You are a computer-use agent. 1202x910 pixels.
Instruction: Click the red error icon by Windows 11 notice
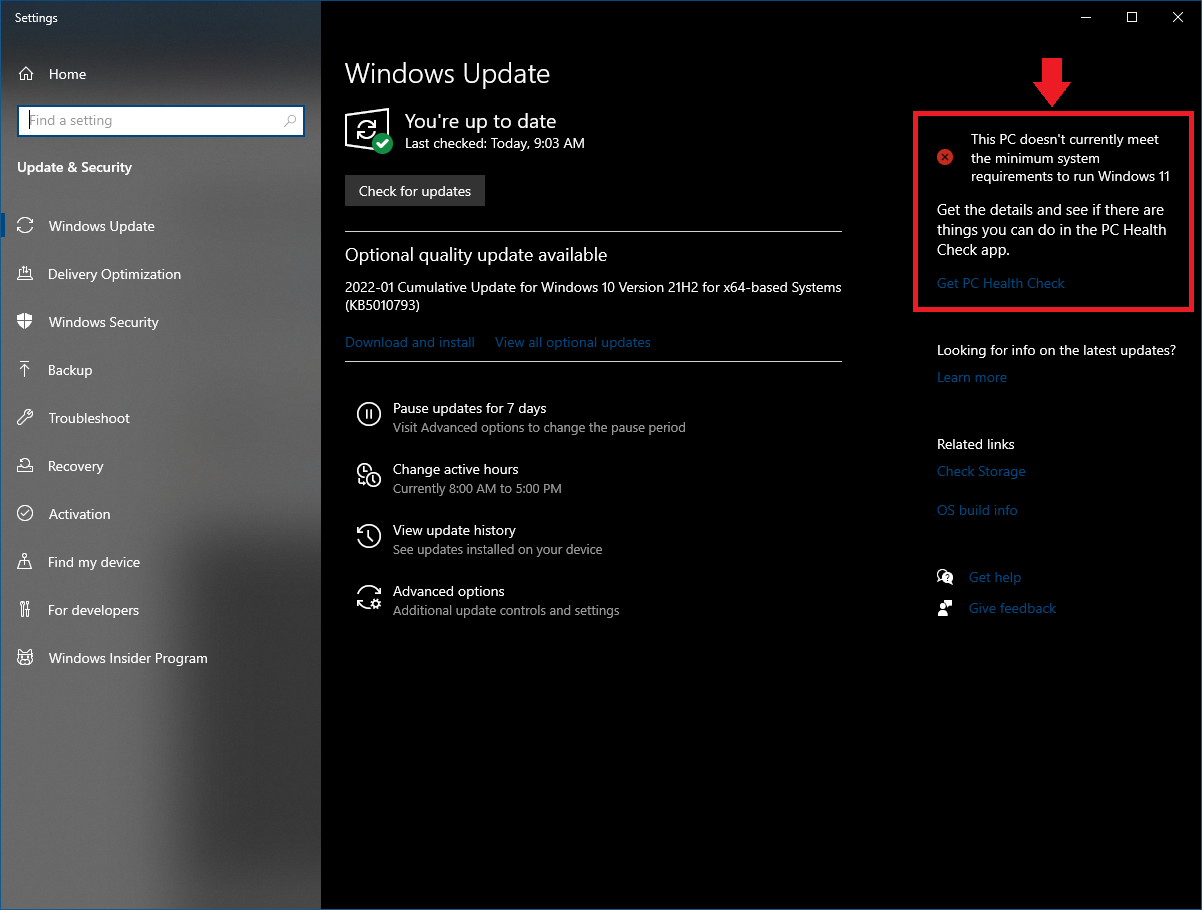945,158
